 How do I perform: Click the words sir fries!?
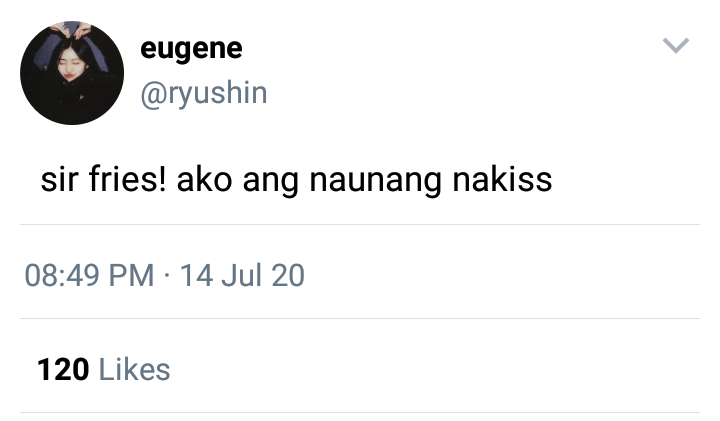pyautogui.click(x=103, y=179)
